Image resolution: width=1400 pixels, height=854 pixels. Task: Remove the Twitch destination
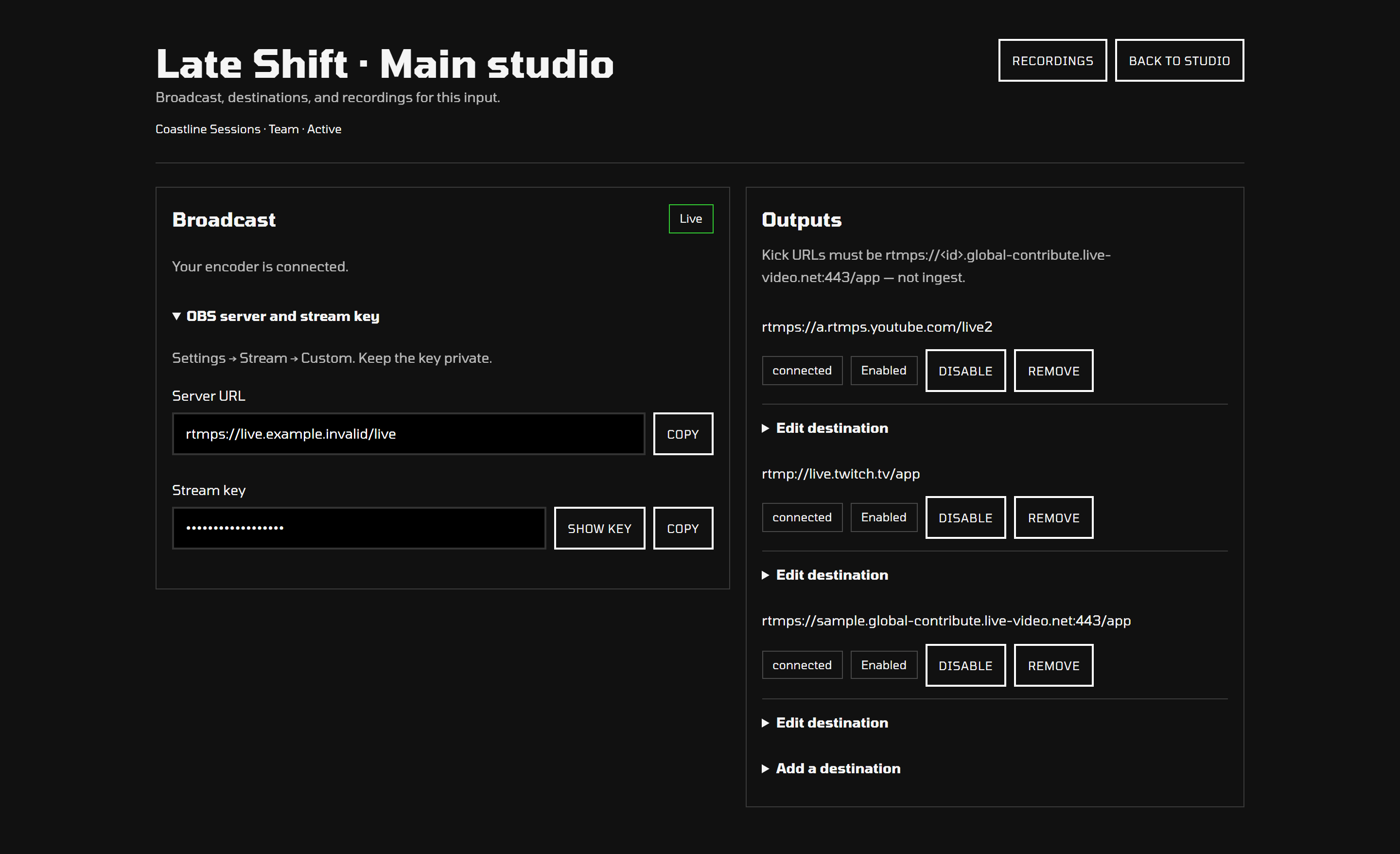click(x=1053, y=517)
